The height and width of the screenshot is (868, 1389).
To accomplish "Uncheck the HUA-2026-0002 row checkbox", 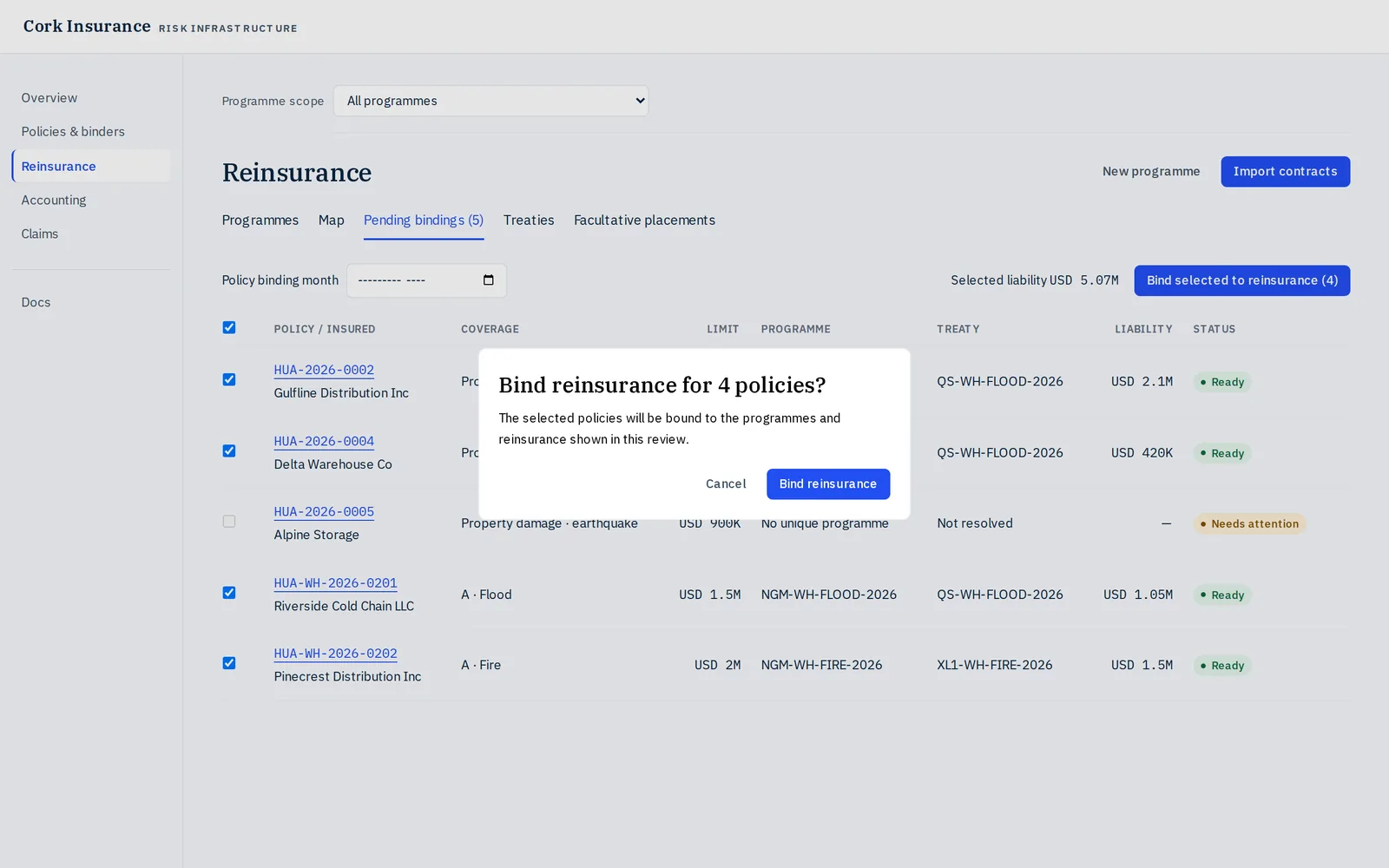I will click(x=229, y=379).
